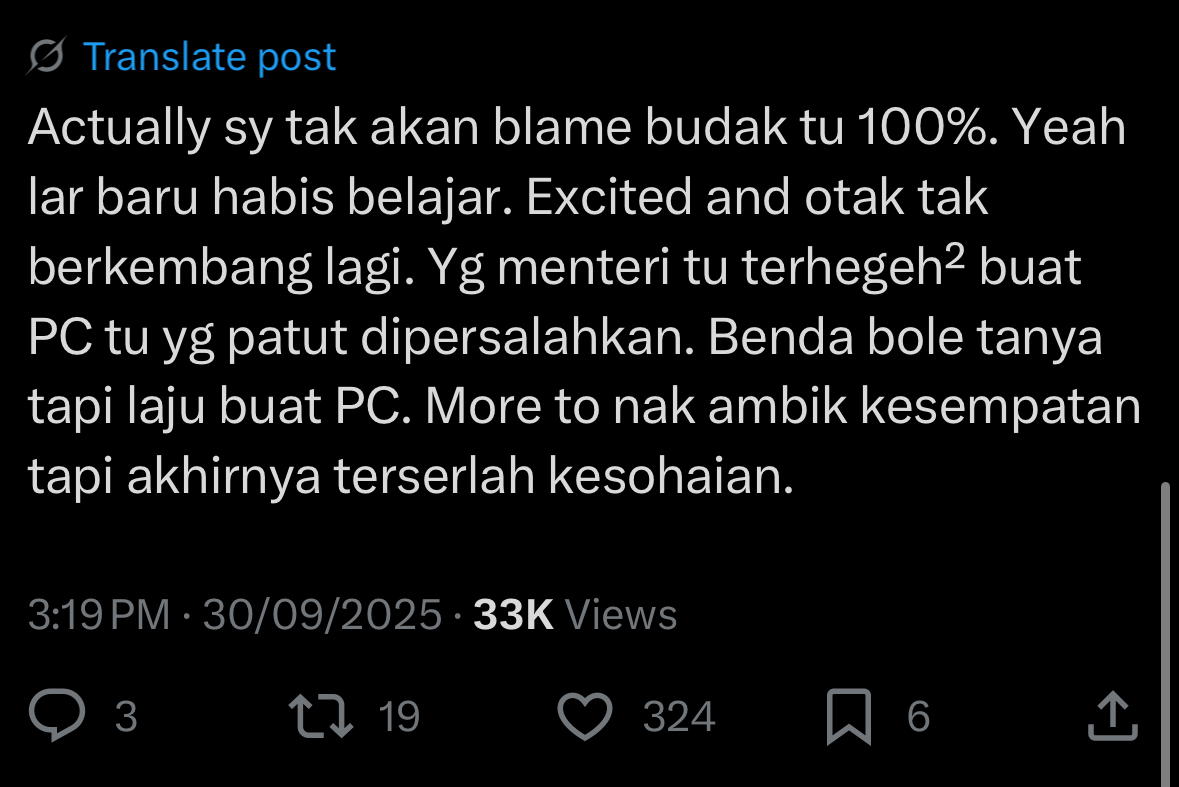Open the 33K view count analytics
Viewport: 1179px width, 787px height.
pyautogui.click(x=513, y=615)
